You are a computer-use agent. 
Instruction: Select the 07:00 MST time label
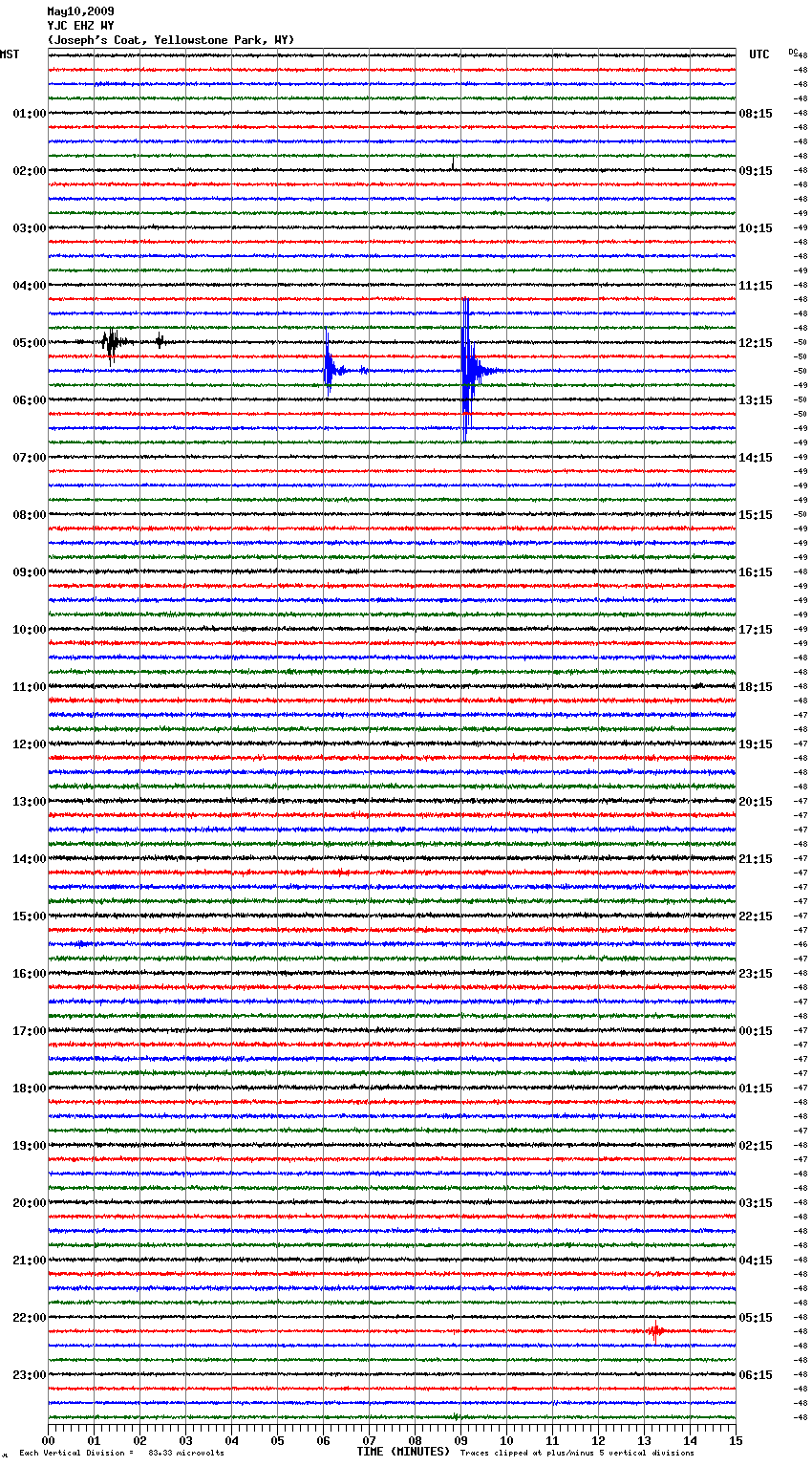pos(29,458)
